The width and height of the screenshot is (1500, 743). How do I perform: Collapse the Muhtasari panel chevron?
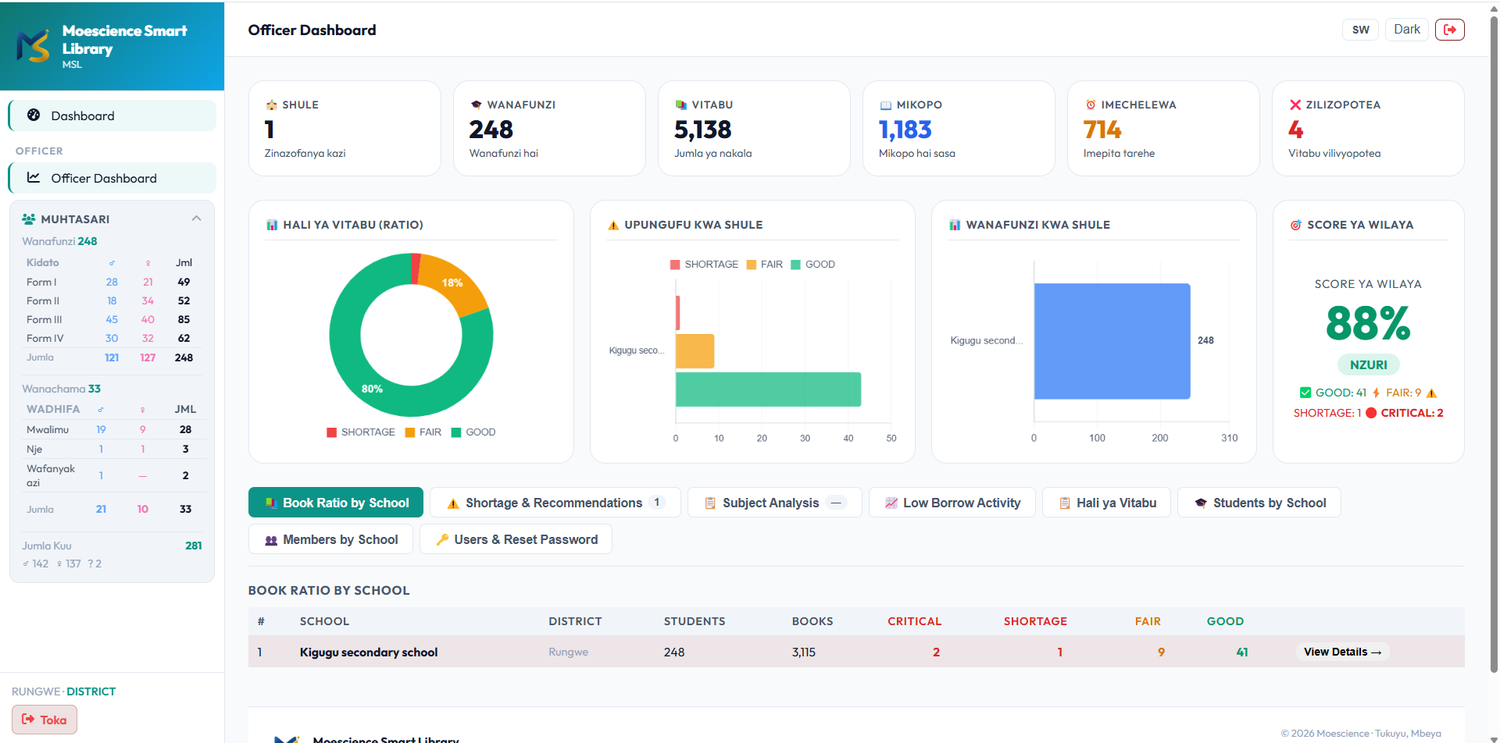(197, 219)
